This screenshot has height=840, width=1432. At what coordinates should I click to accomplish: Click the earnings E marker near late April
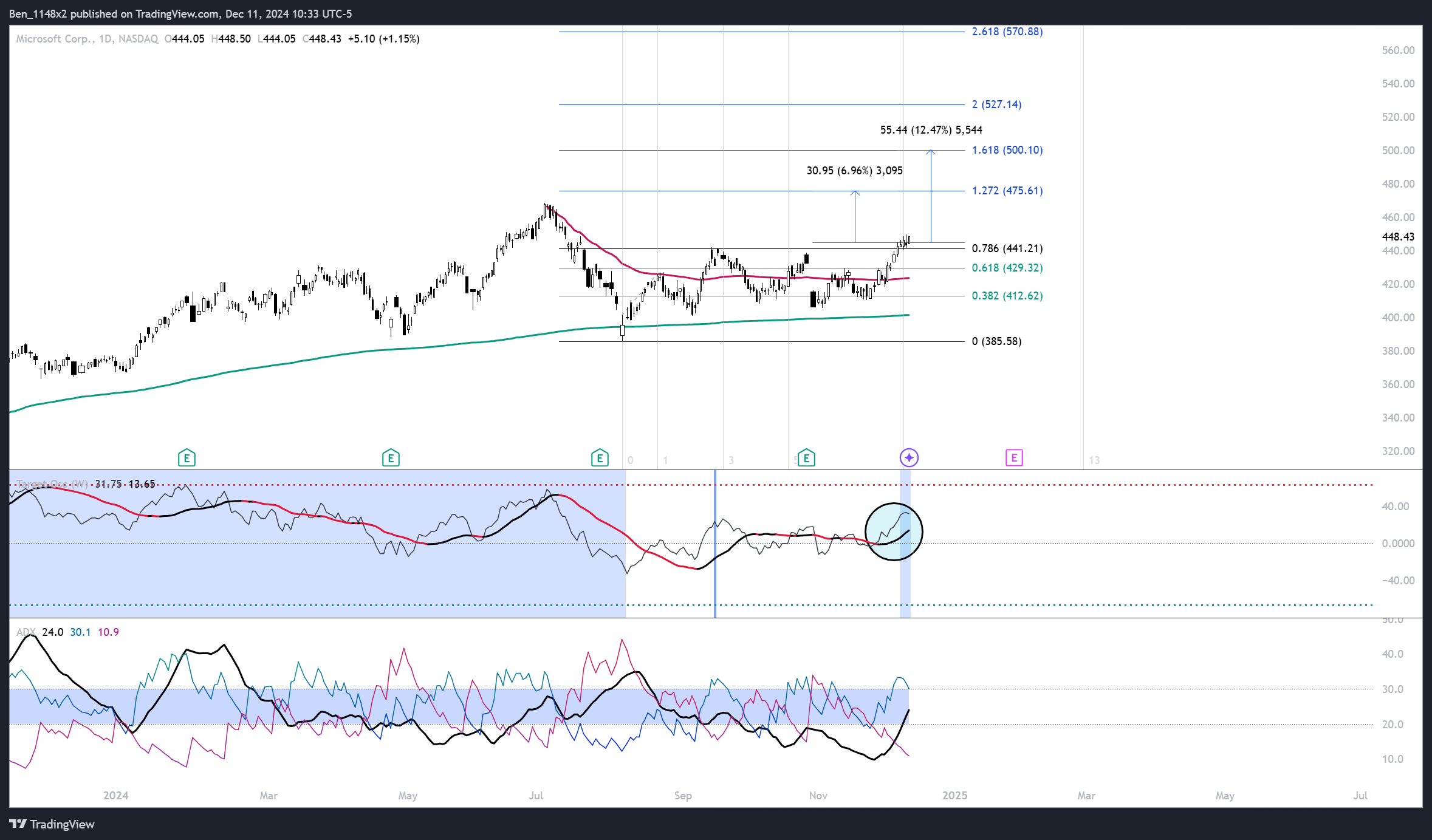click(x=391, y=458)
